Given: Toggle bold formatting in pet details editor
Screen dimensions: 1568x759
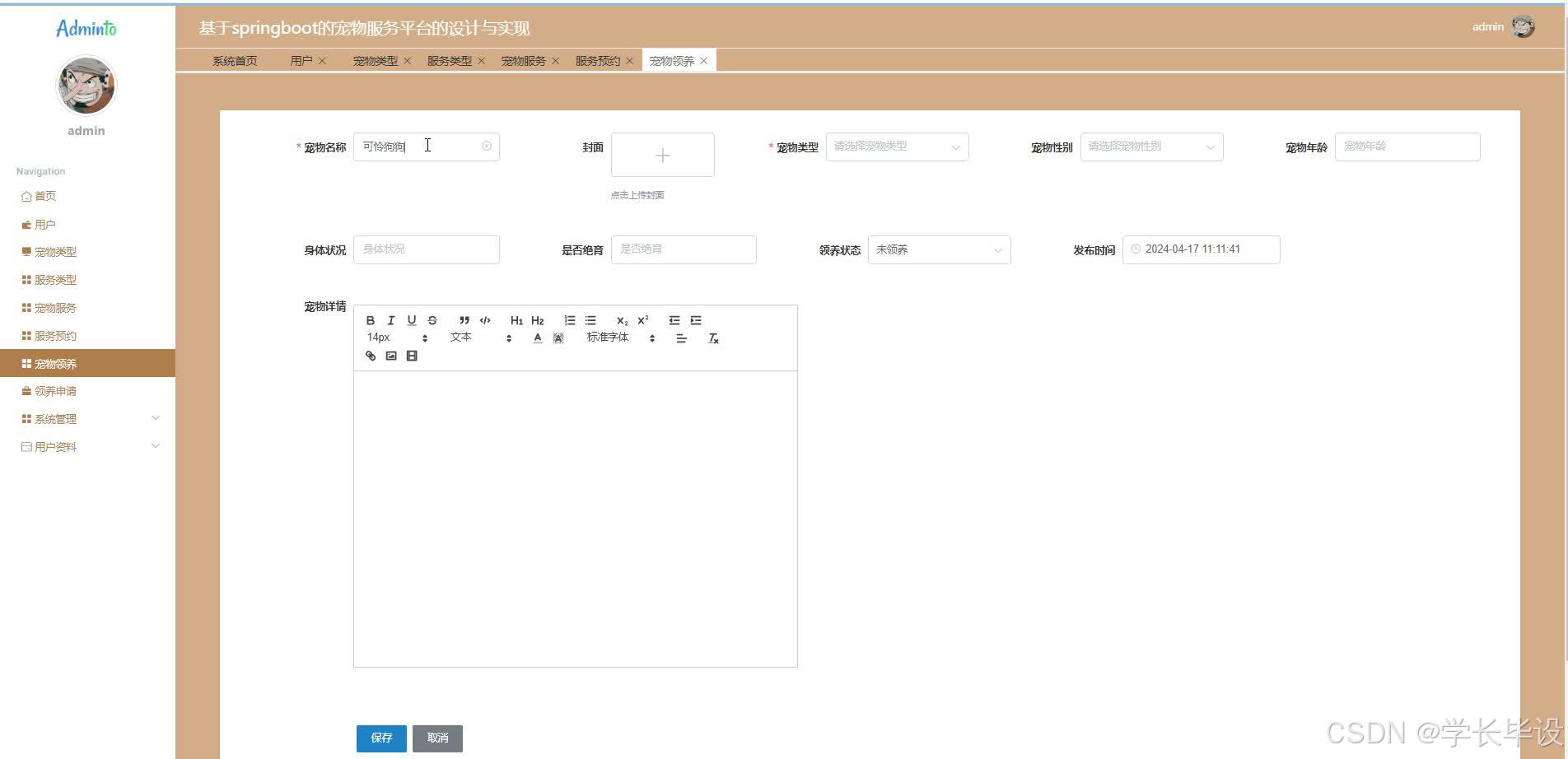Looking at the screenshot, I should point(371,320).
